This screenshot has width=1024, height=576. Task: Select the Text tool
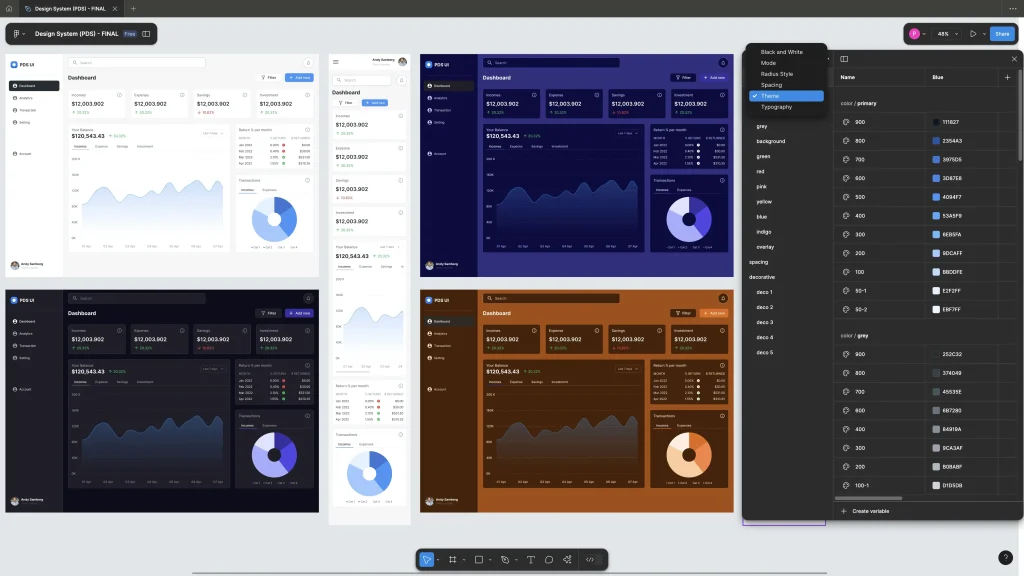531,559
